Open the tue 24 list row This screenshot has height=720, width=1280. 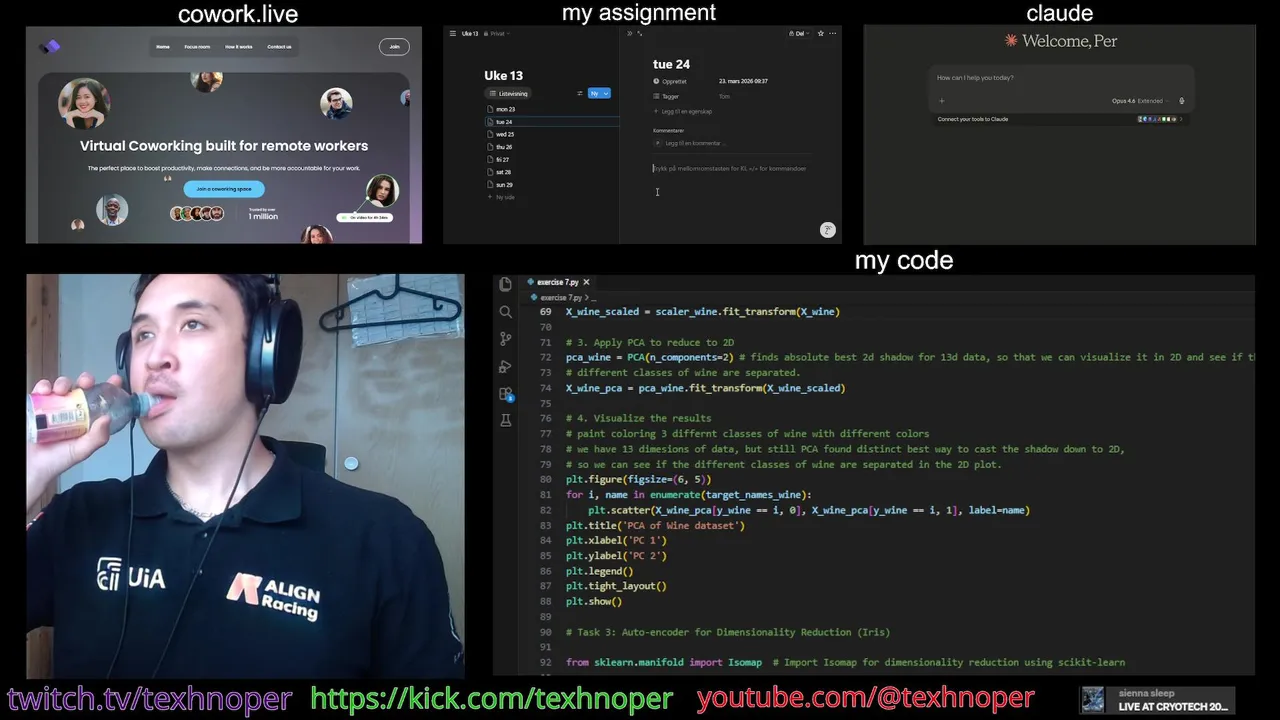click(x=553, y=122)
